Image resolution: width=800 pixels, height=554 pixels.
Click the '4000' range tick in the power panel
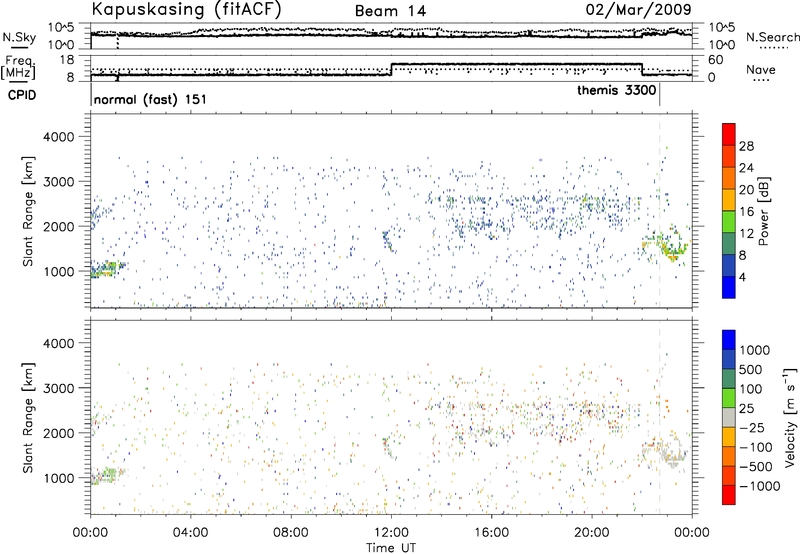click(58, 137)
